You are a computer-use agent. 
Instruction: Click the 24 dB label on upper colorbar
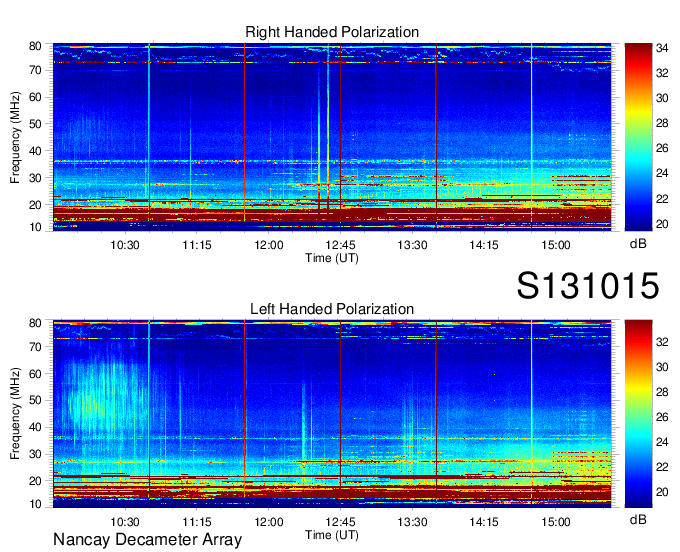[x=662, y=173]
